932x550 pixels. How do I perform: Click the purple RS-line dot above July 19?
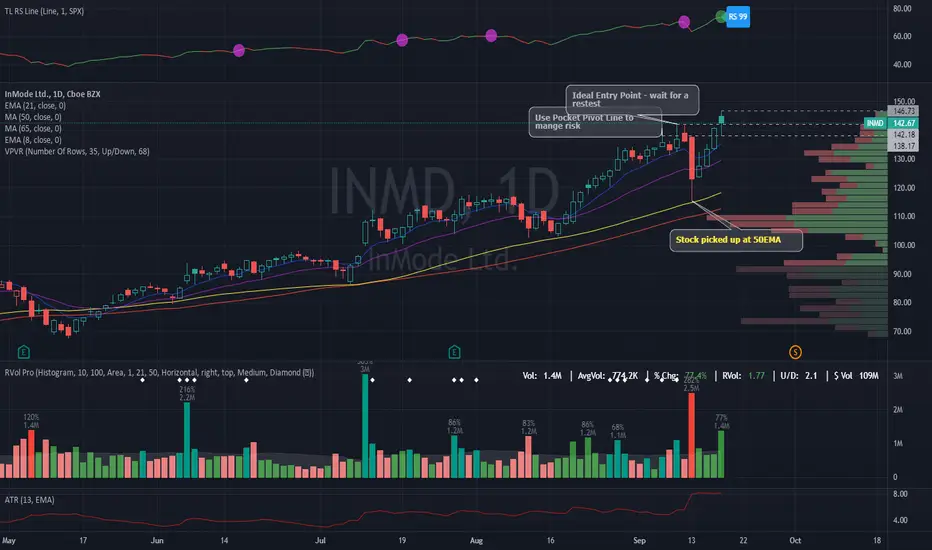pyautogui.click(x=402, y=40)
